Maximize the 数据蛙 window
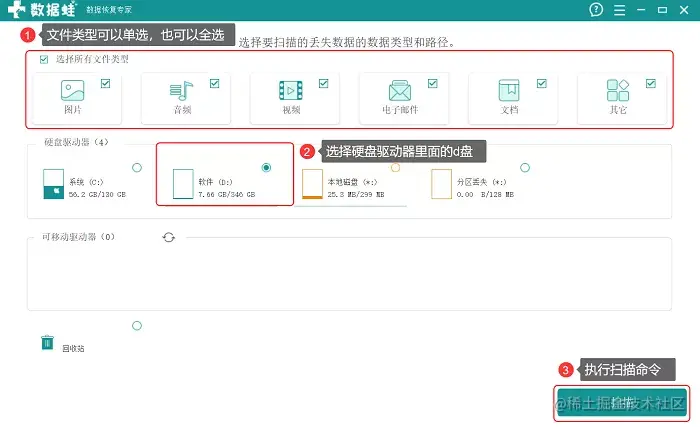 (x=662, y=10)
